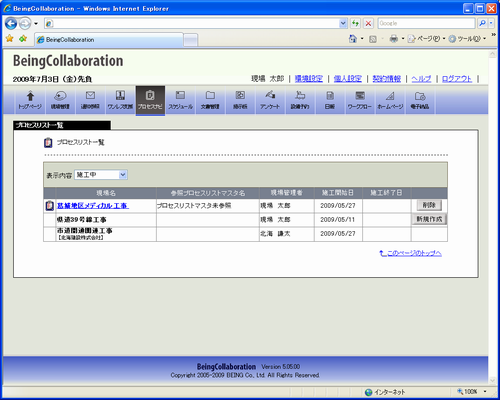Expand the recent pages arrow beside Forward
500x400 pixels.
(x=36, y=24)
